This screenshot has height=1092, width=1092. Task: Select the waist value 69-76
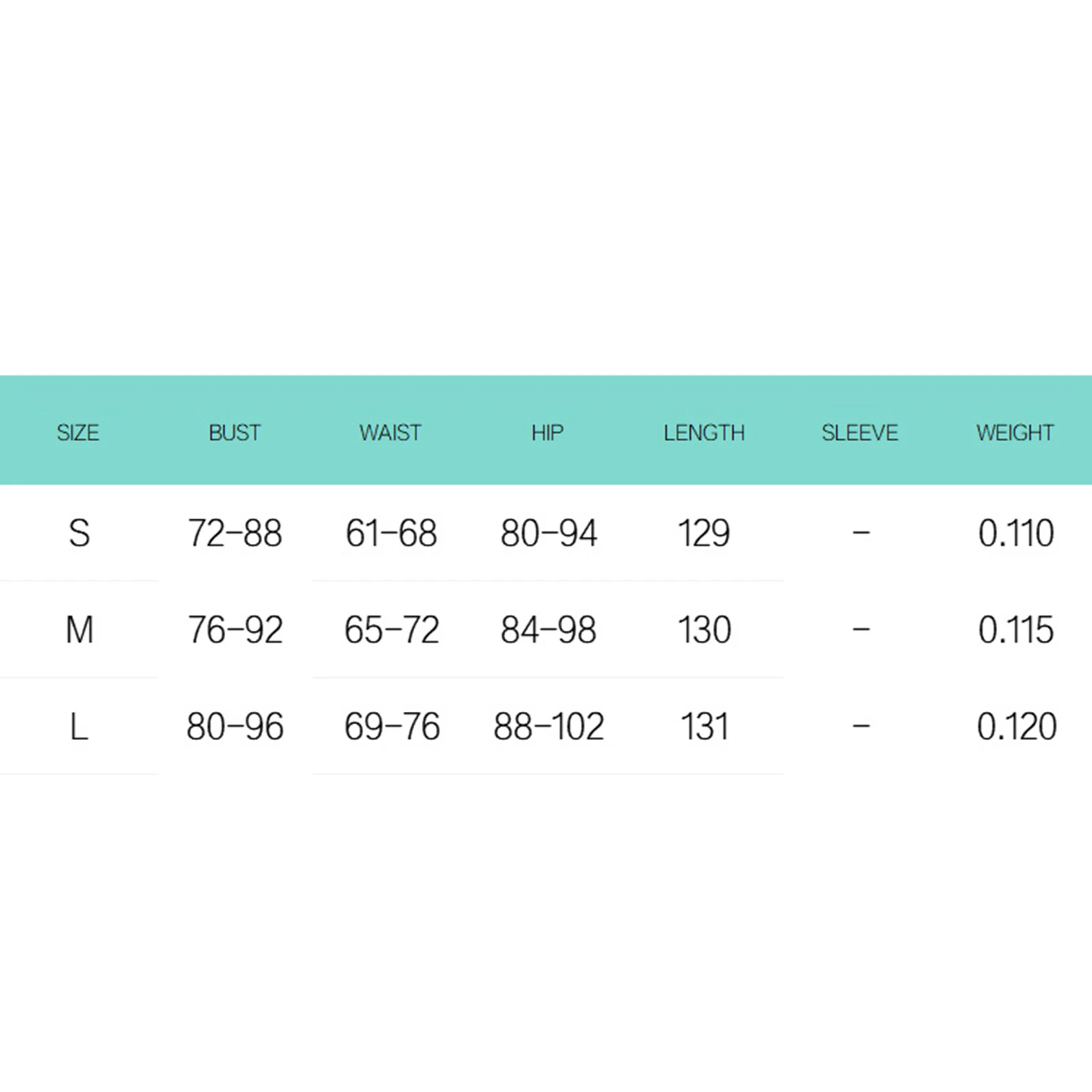(392, 727)
